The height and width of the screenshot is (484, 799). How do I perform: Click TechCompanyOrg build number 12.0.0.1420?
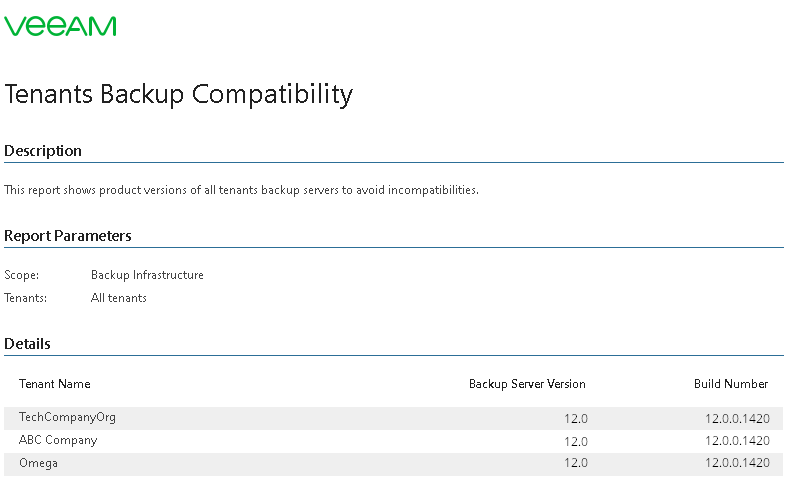(737, 419)
